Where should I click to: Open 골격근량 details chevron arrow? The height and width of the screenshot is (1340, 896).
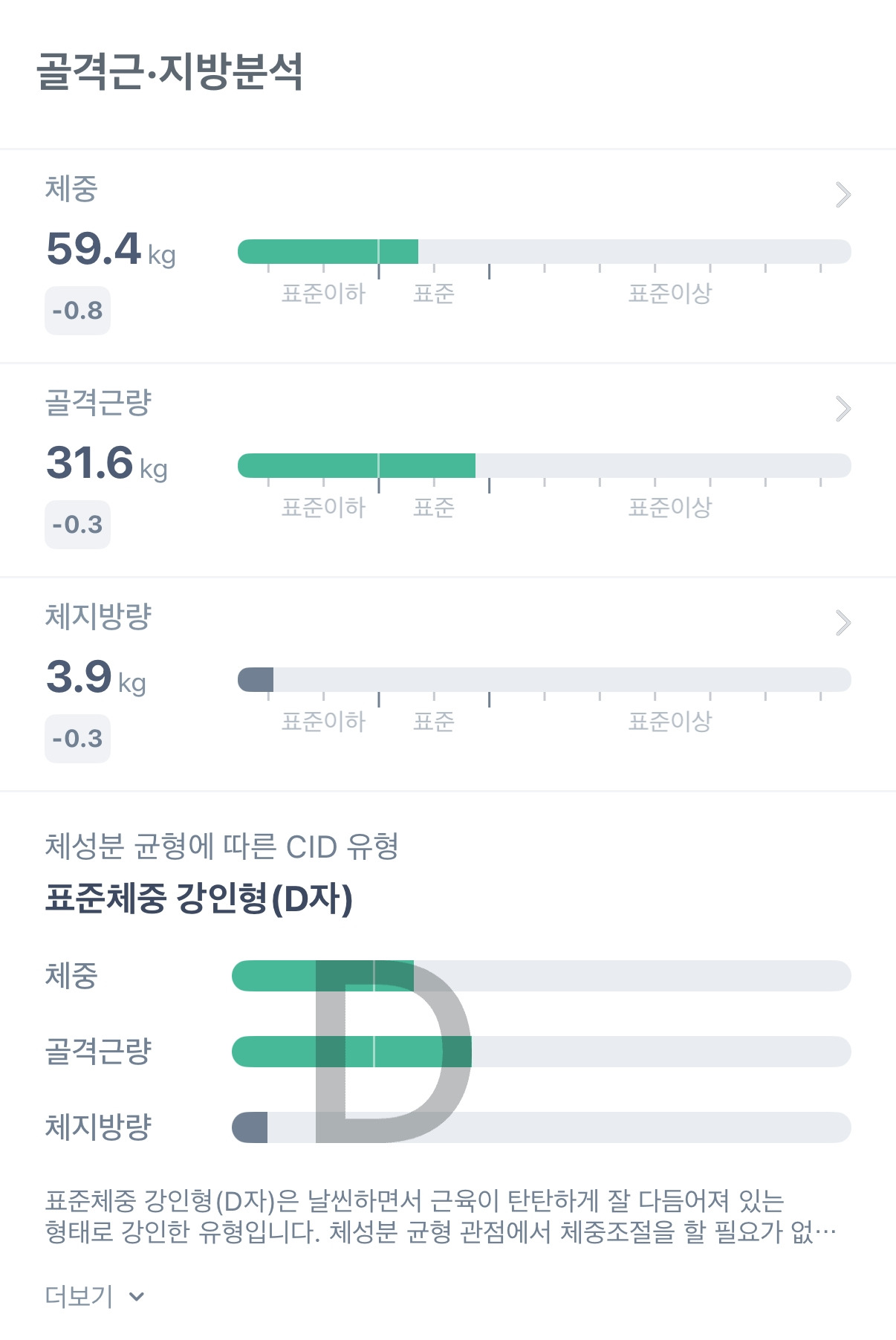pos(843,409)
